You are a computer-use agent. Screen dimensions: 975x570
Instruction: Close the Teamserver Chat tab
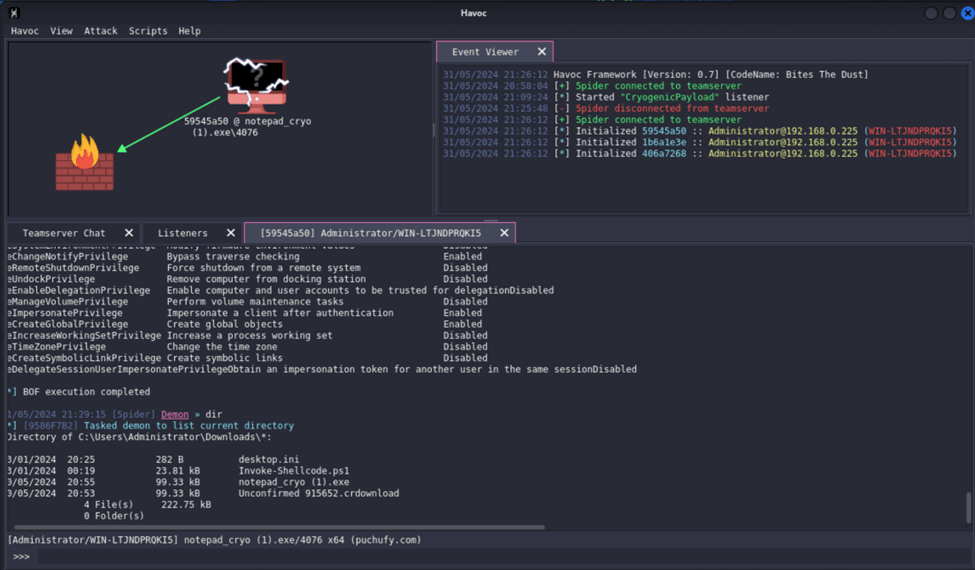click(x=129, y=233)
